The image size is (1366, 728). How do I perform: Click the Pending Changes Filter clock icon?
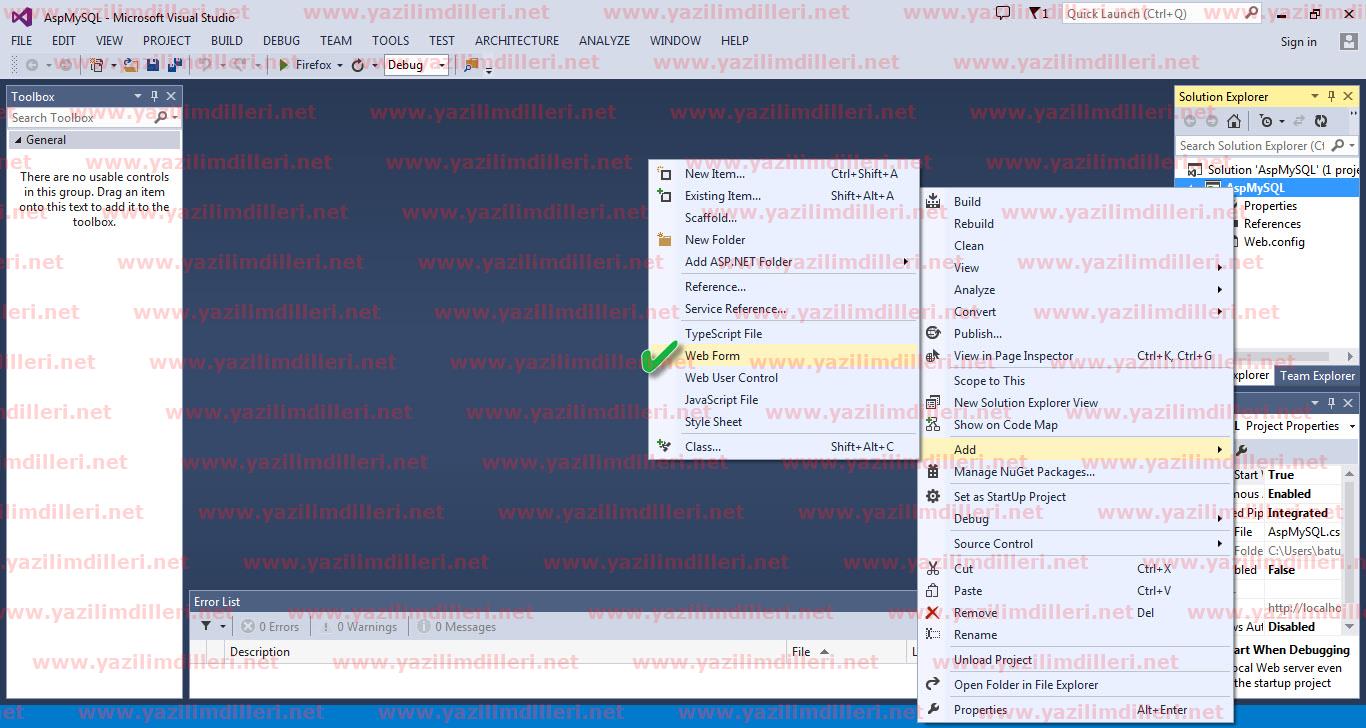coord(1266,121)
